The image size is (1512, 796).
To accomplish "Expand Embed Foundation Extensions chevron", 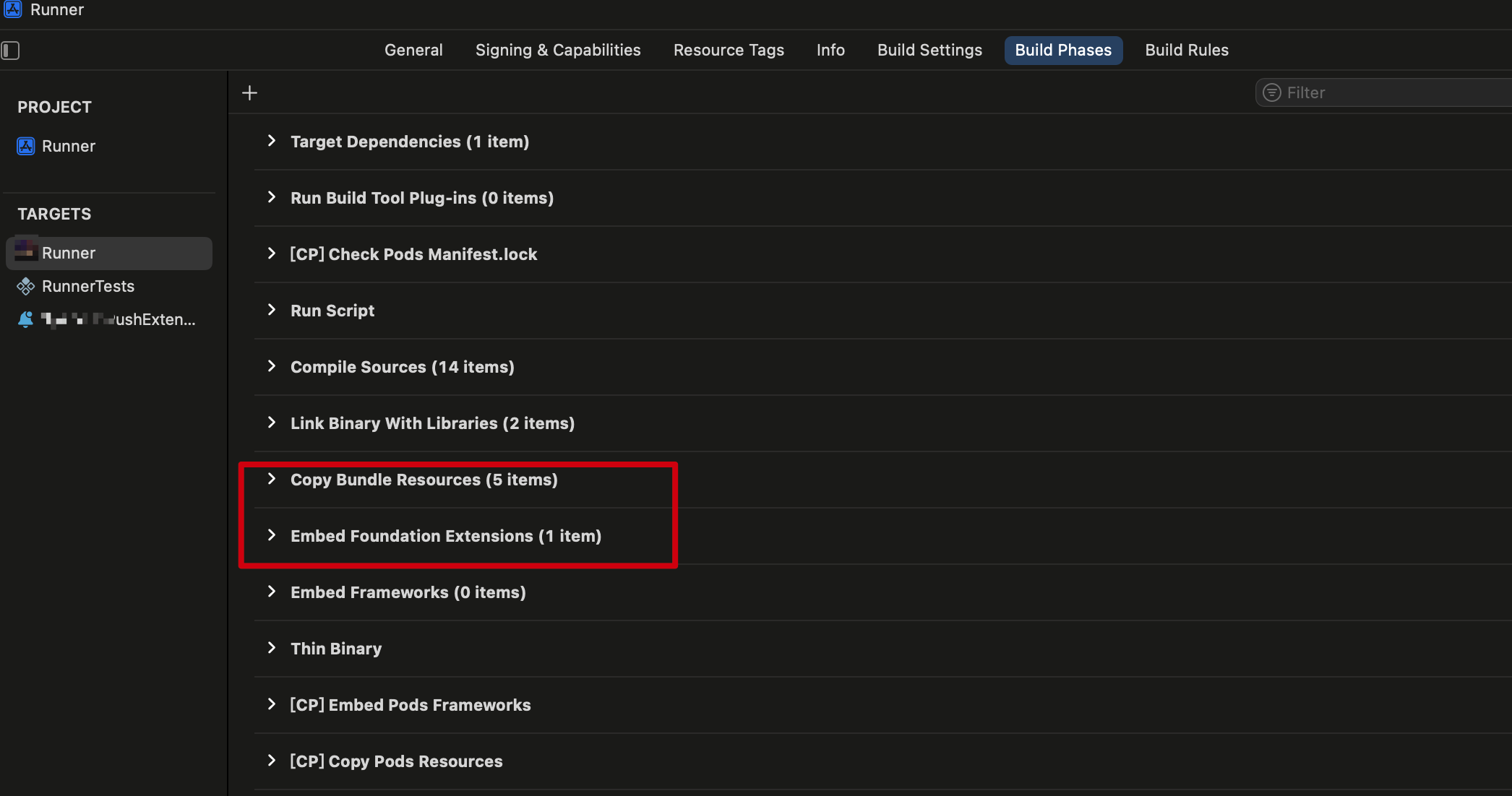I will click(272, 535).
